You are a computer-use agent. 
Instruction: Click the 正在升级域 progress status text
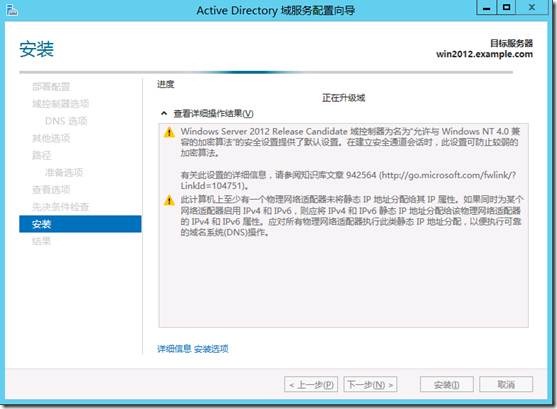click(x=344, y=98)
